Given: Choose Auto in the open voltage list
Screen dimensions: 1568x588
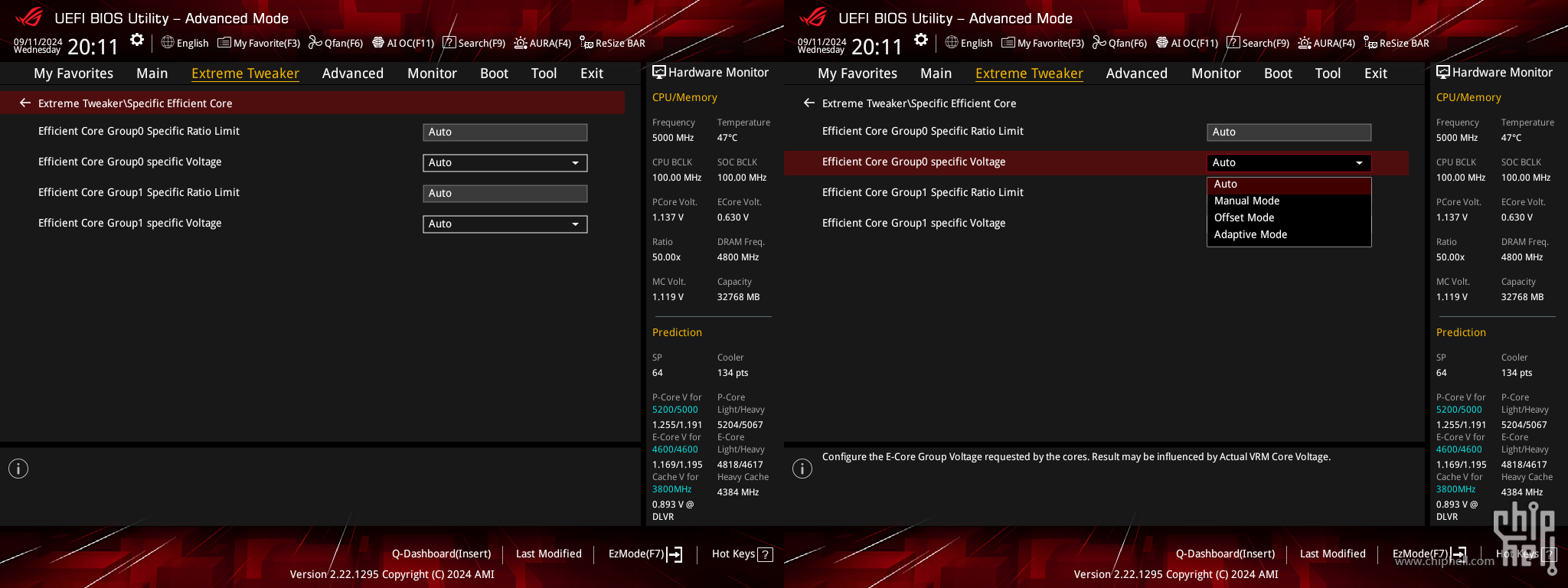Looking at the screenshot, I should click(1289, 185).
